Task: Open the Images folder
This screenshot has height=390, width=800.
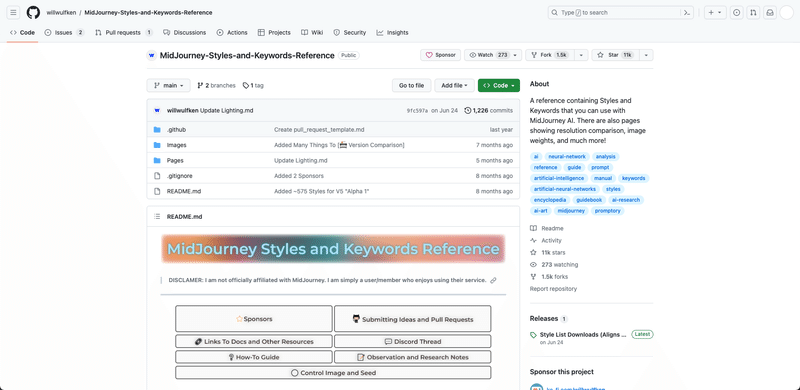Action: pos(177,145)
